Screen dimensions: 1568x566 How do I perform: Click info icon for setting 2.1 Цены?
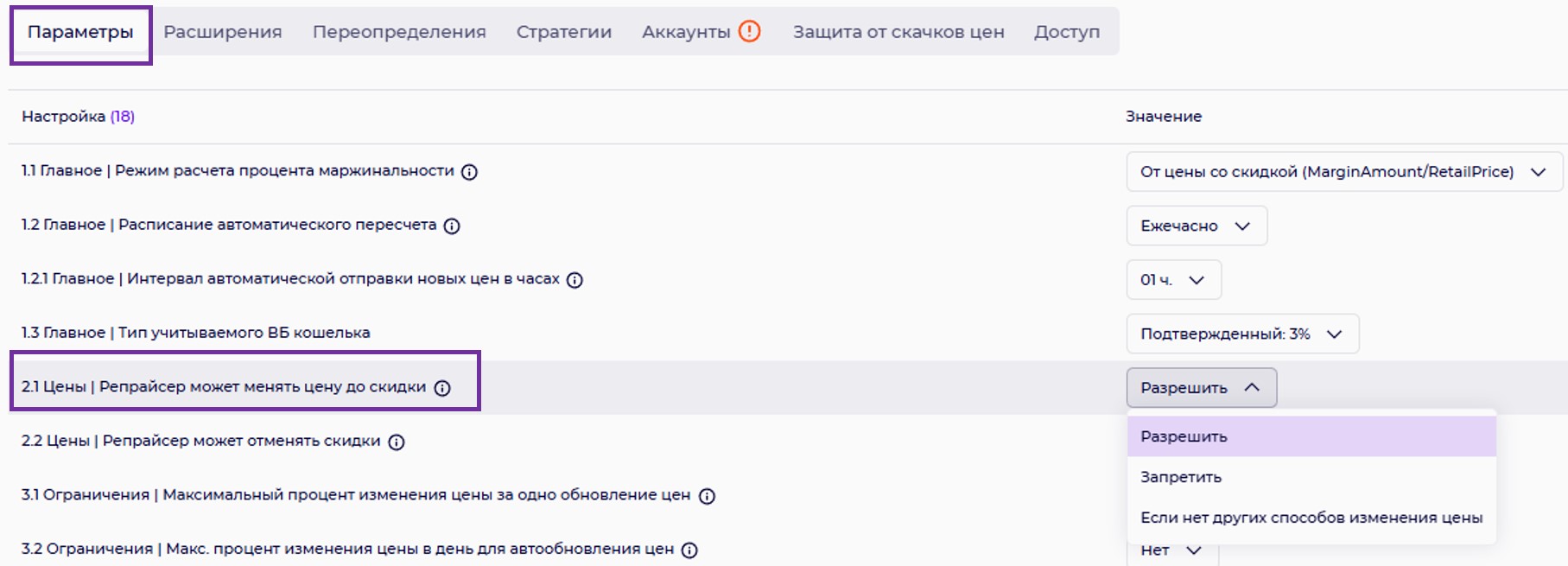(x=442, y=388)
